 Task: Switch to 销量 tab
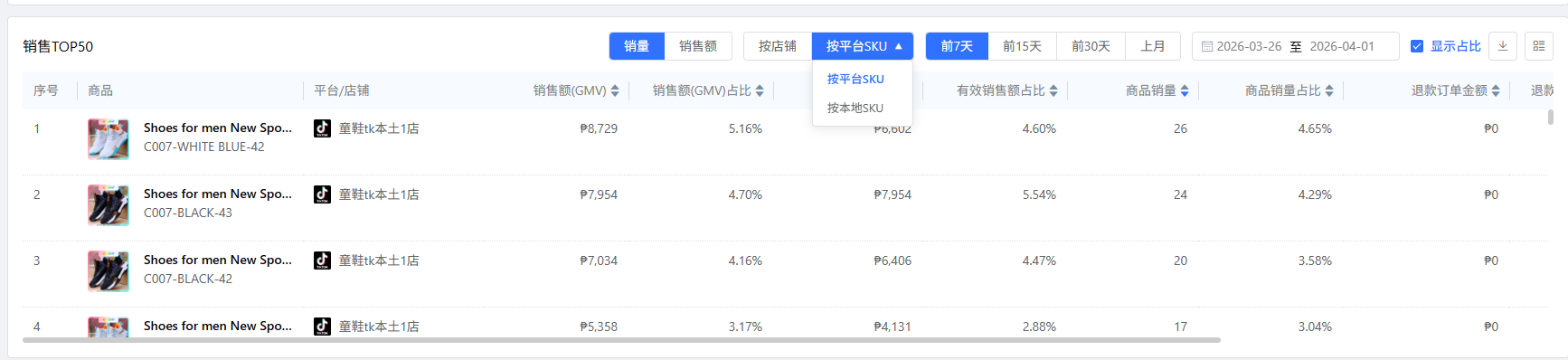click(637, 46)
